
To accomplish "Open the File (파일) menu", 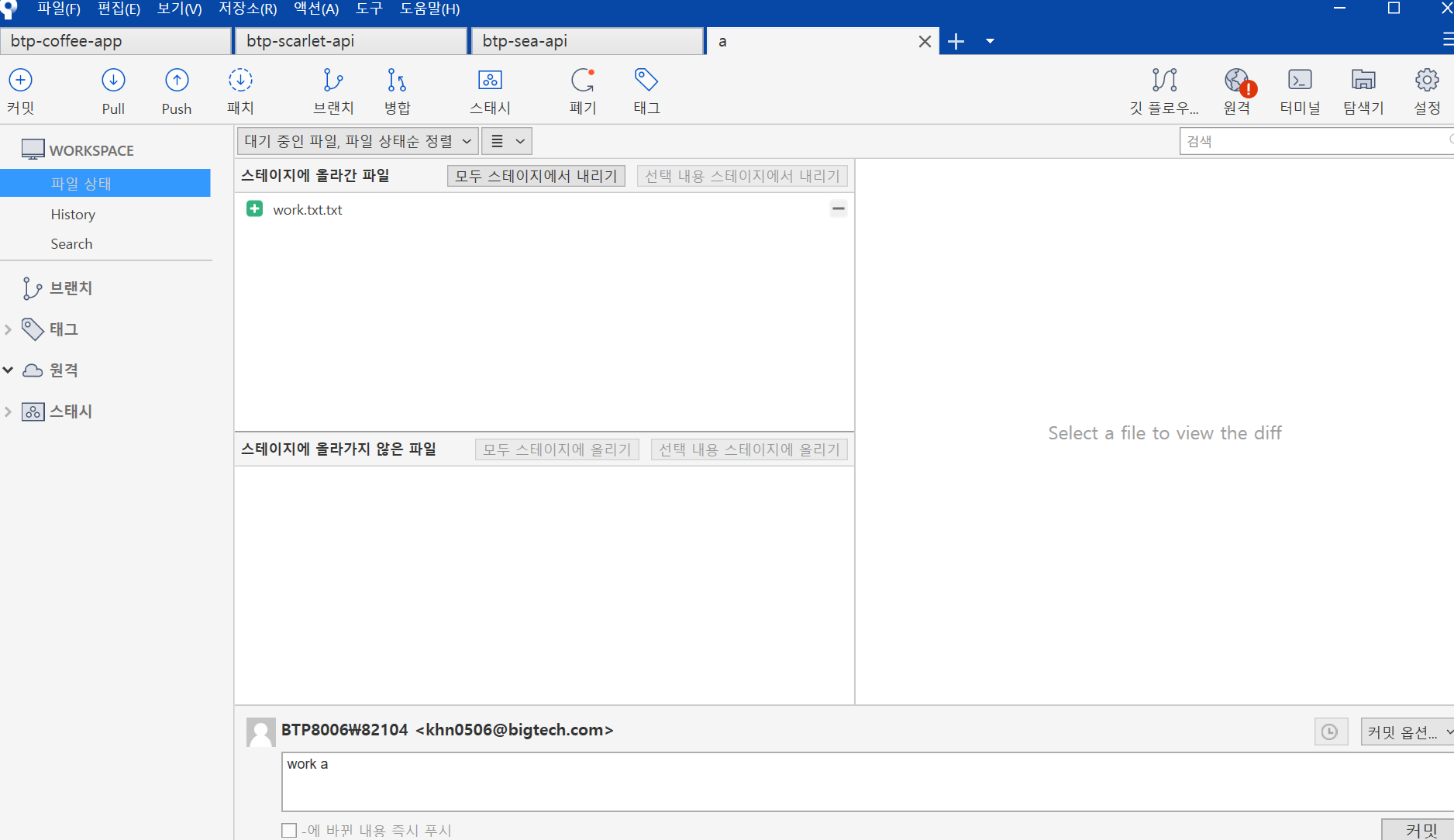I will coord(58,9).
